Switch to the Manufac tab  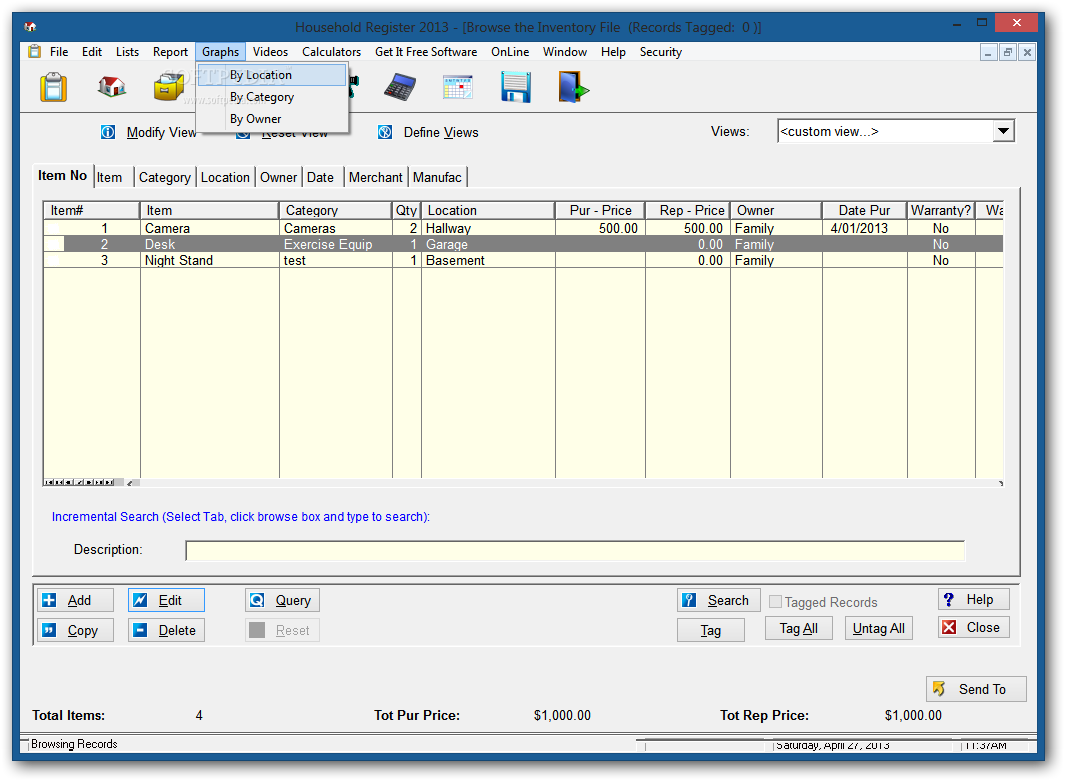(437, 177)
